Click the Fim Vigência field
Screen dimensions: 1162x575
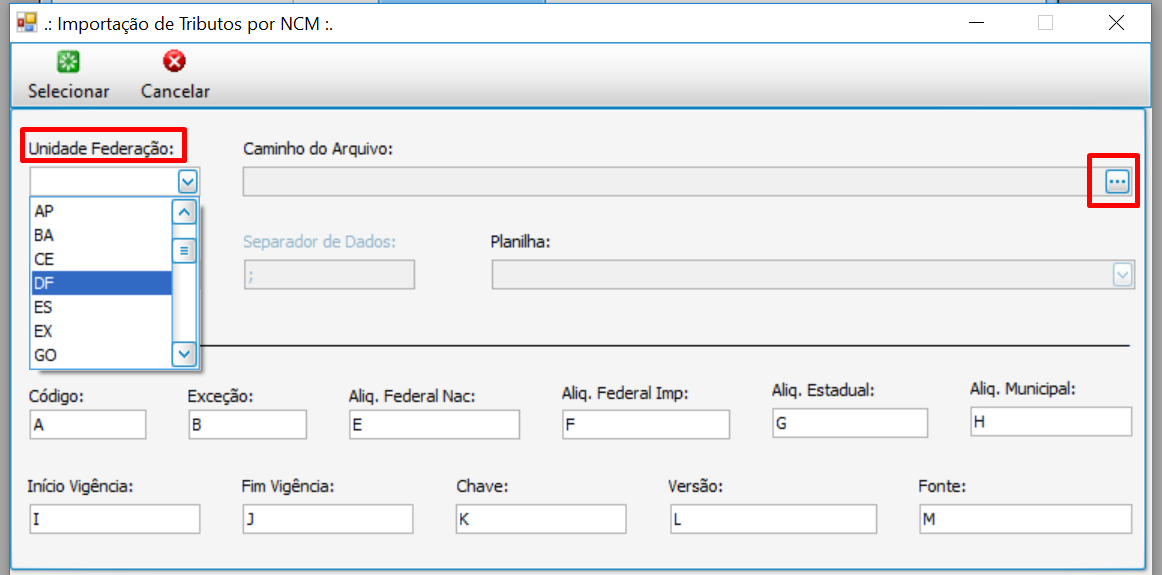pyautogui.click(x=328, y=519)
